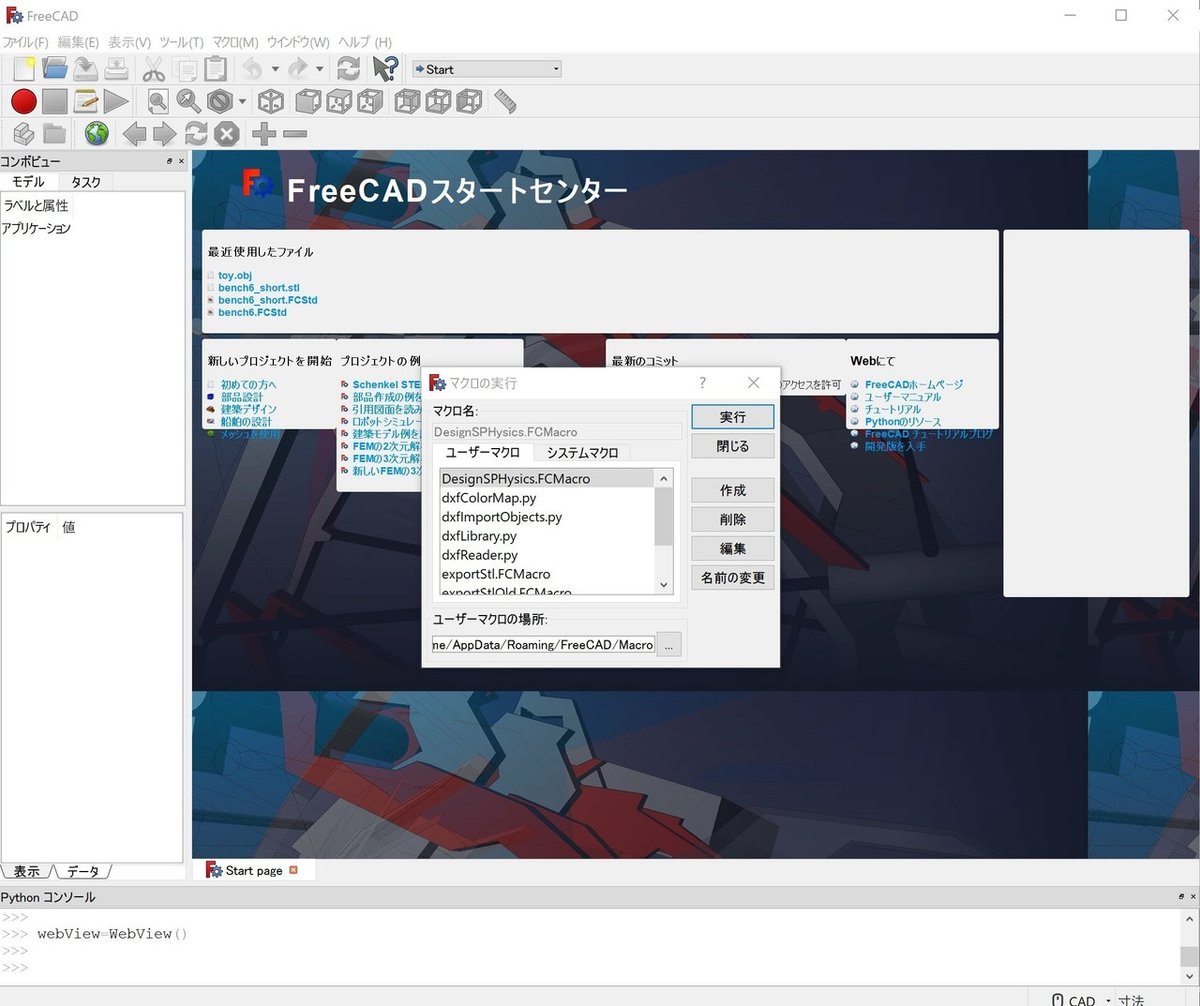Zoom out with the minus icon
Screen dimensions: 1200x1006
point(294,133)
